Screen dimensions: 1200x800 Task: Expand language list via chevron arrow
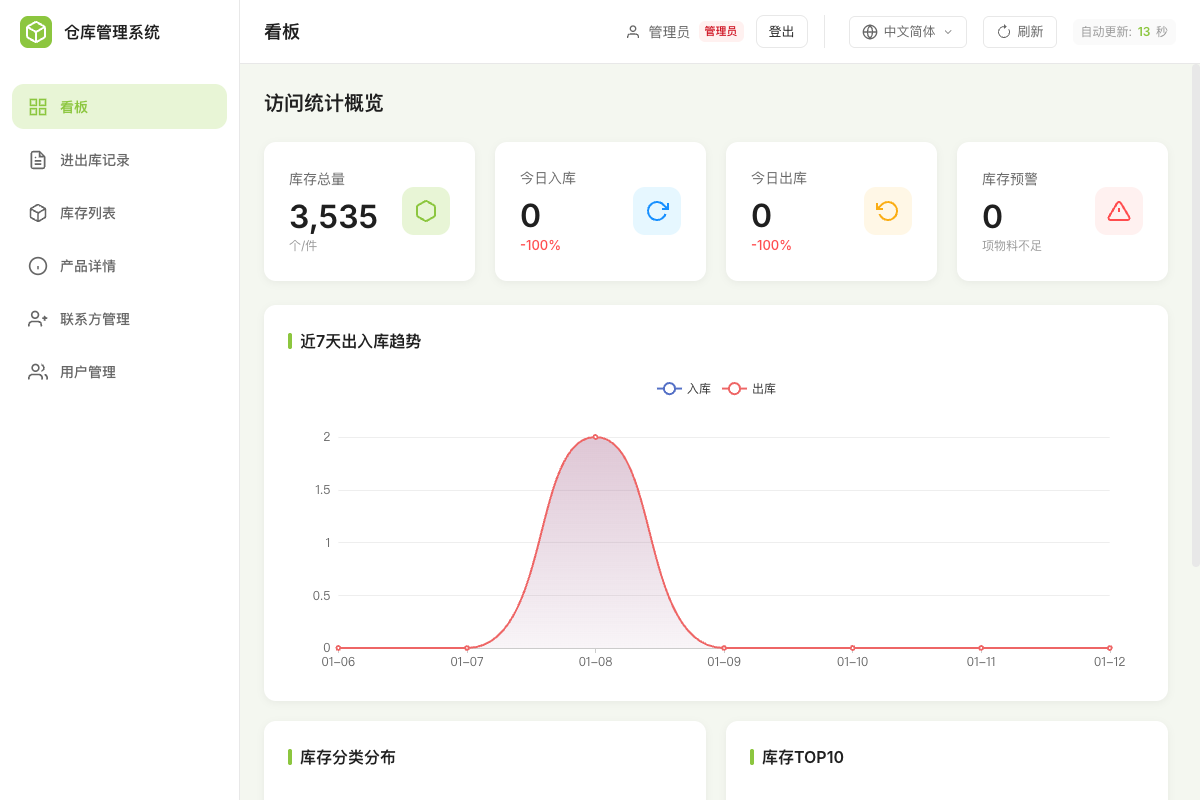948,32
